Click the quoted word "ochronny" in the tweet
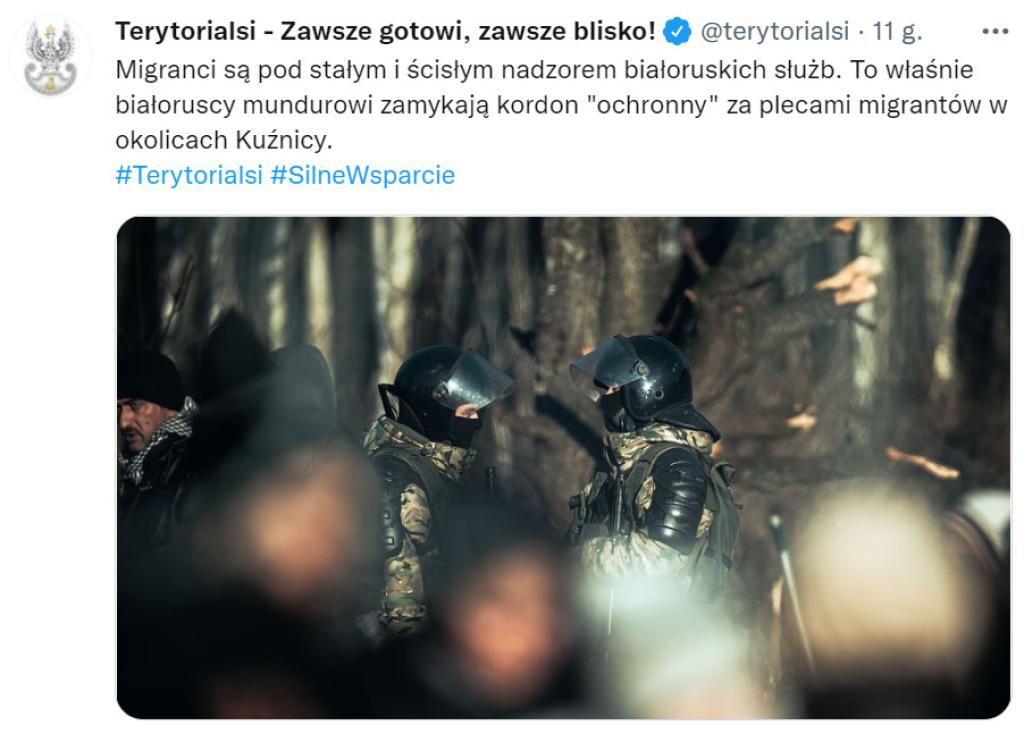Viewport: 1024px width, 734px height. point(653,105)
